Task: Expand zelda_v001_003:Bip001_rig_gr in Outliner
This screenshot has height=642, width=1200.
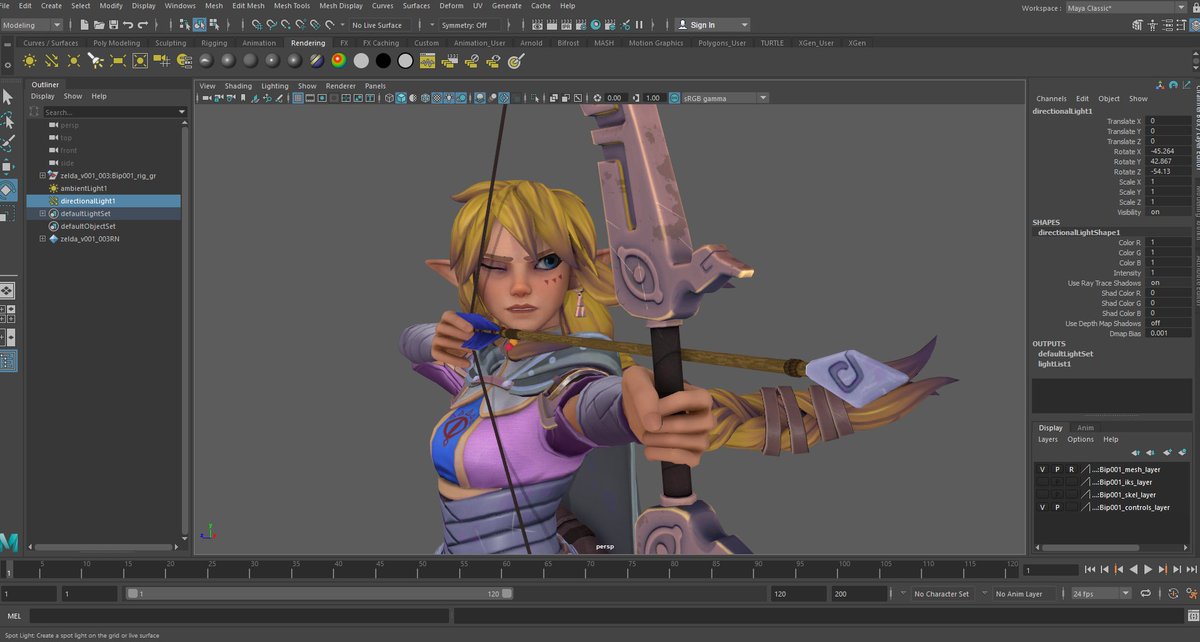Action: [42, 175]
